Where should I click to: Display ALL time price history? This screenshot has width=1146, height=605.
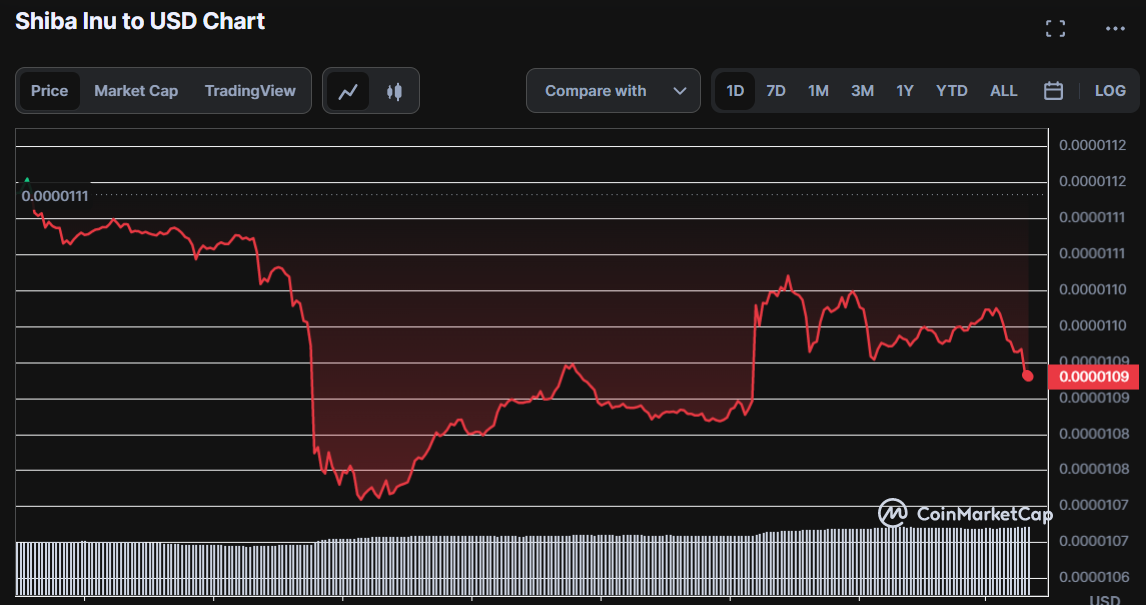1004,91
